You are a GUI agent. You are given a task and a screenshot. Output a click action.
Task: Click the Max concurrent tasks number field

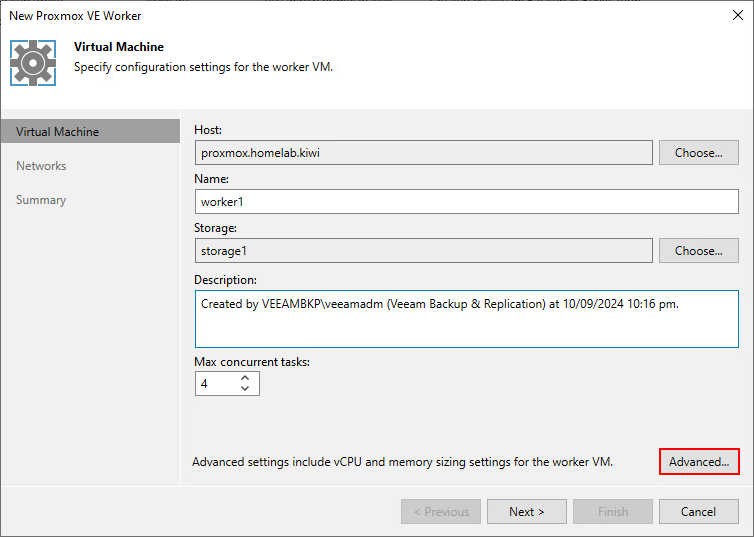coord(215,383)
